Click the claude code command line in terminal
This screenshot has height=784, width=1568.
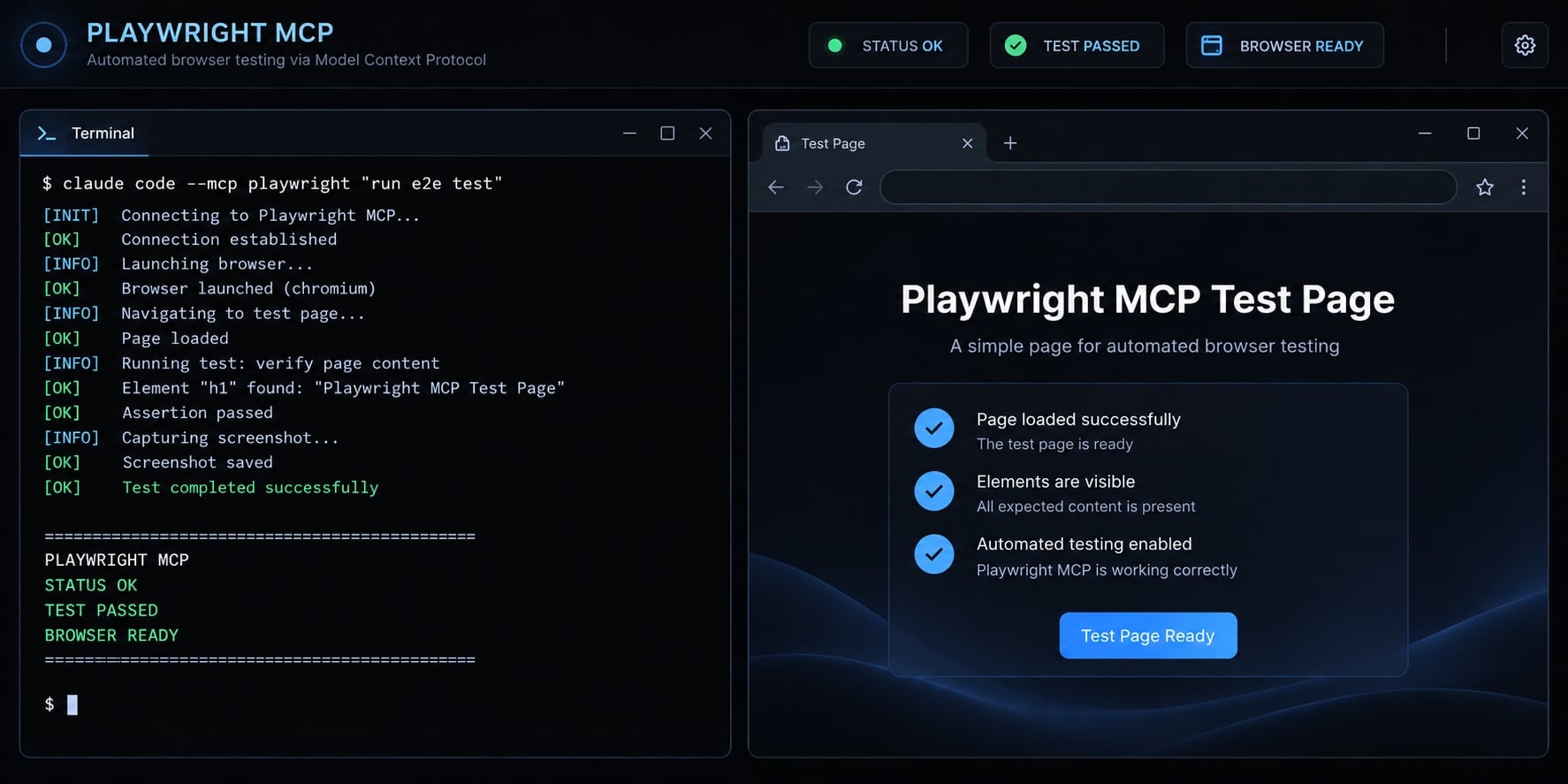coord(272,184)
